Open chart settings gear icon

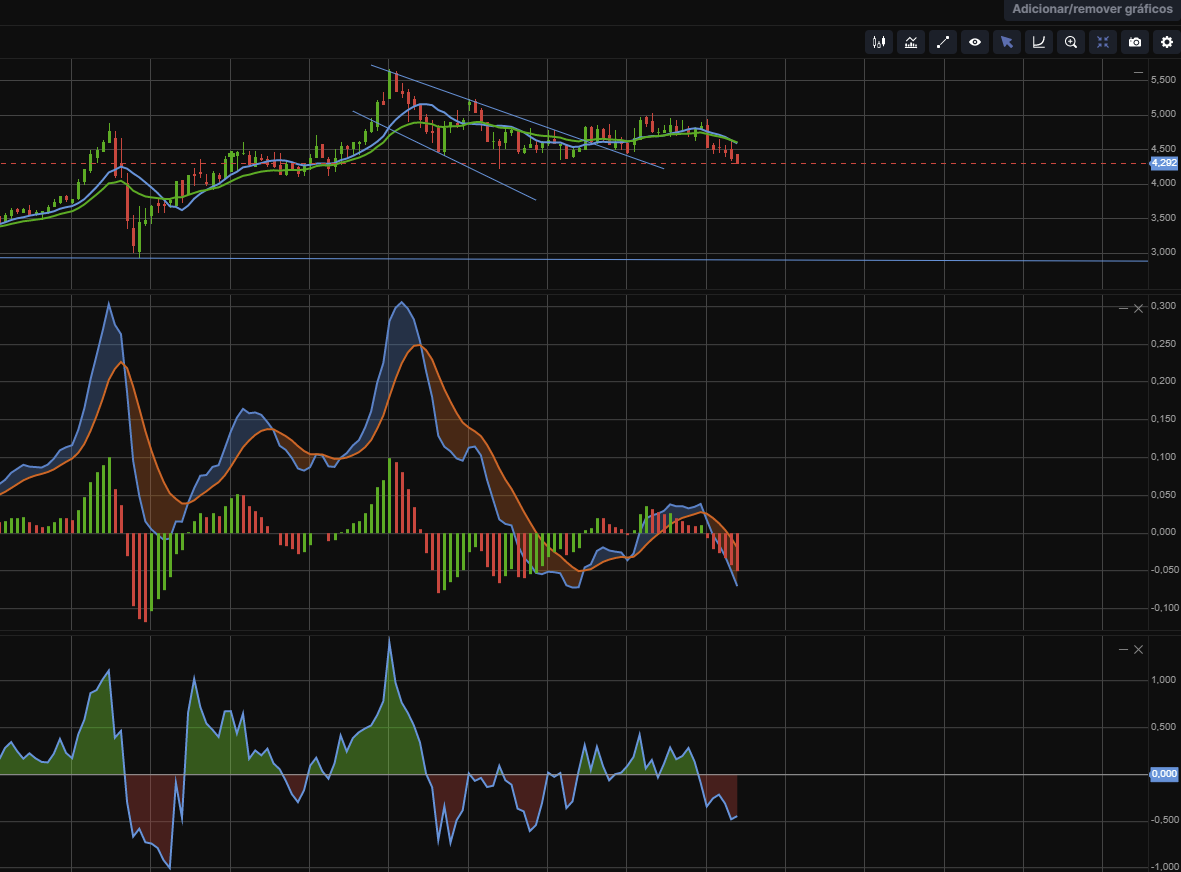tap(1167, 42)
